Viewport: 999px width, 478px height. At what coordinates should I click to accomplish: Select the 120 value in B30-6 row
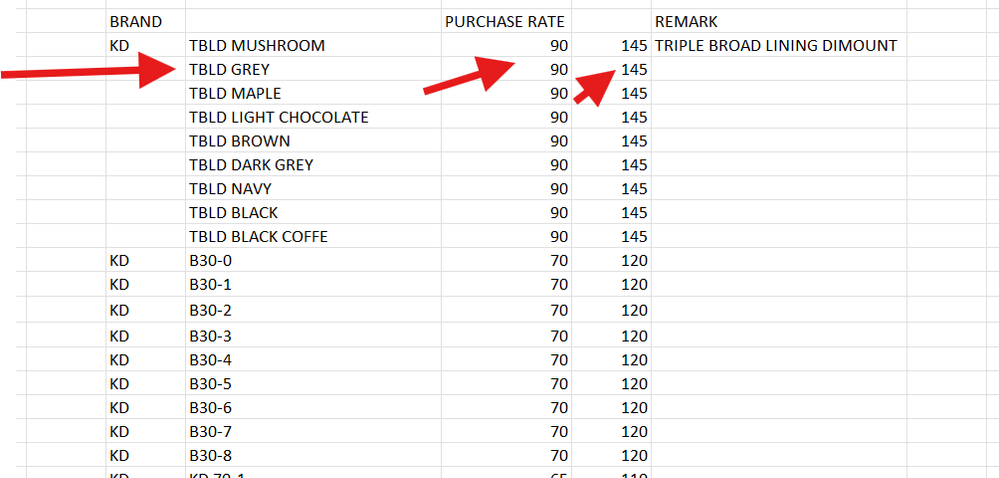coord(611,408)
